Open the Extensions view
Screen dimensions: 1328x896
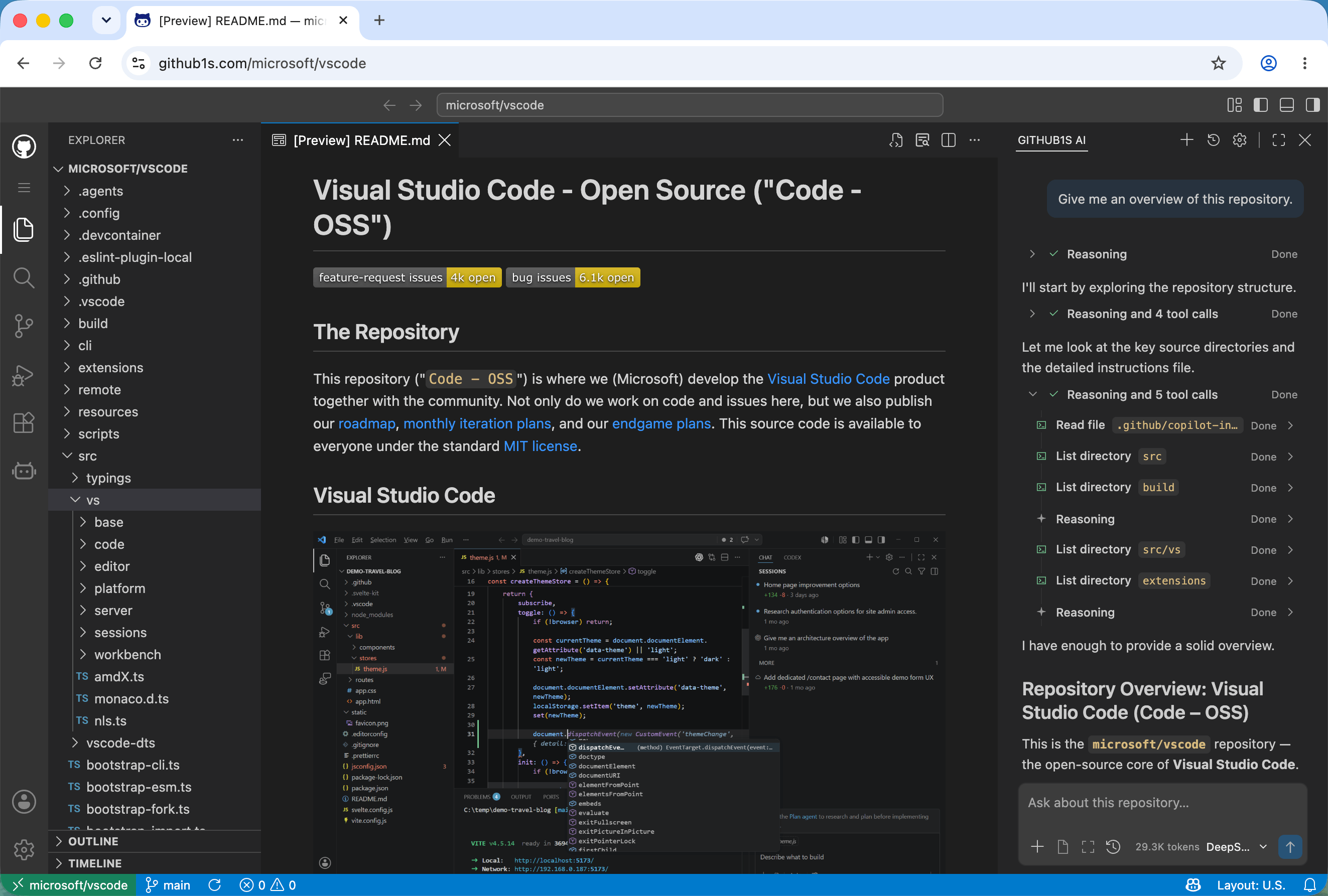[24, 422]
